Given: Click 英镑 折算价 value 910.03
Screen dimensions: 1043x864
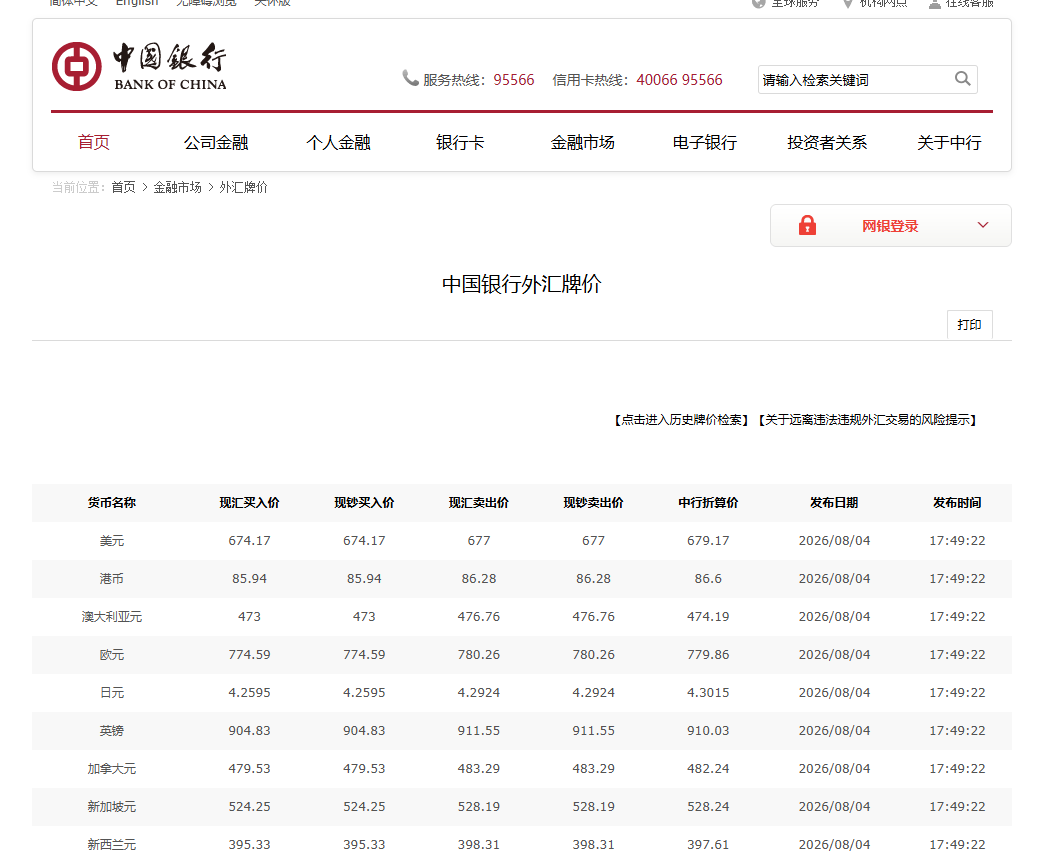Looking at the screenshot, I should coord(708,730).
